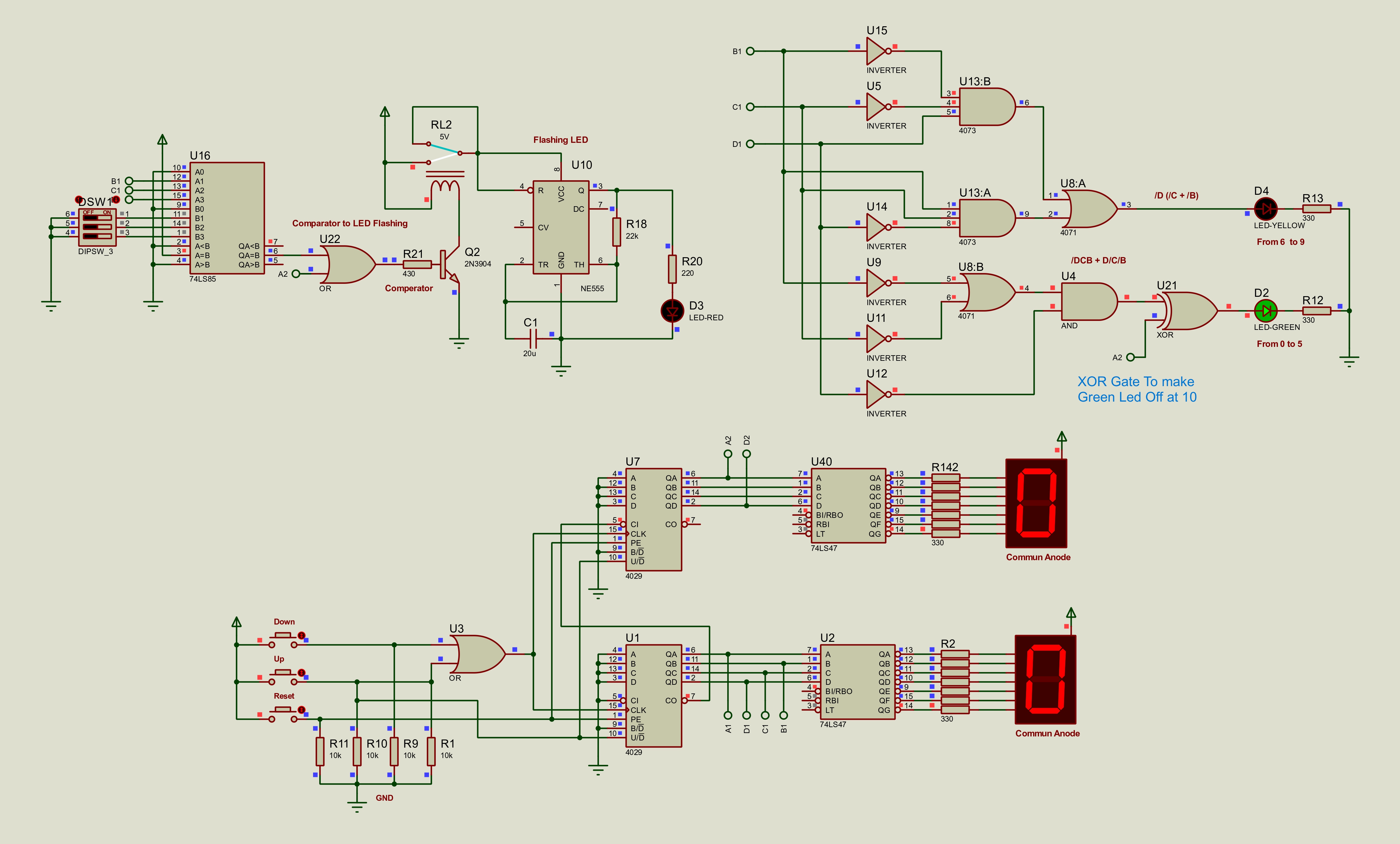Screen dimensions: 1400x844
Task: Toggle DIP switch DSW1 position 2
Action: pyautogui.click(x=97, y=227)
